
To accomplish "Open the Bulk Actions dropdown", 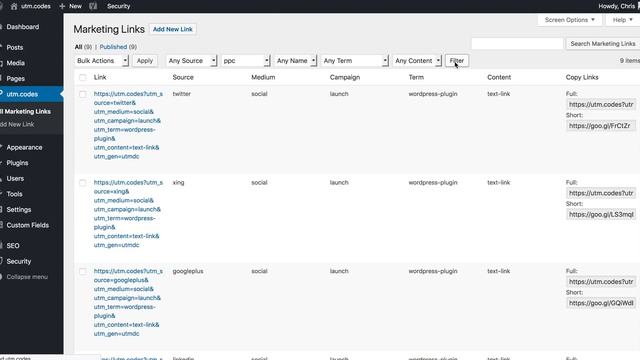I will 102,61.
